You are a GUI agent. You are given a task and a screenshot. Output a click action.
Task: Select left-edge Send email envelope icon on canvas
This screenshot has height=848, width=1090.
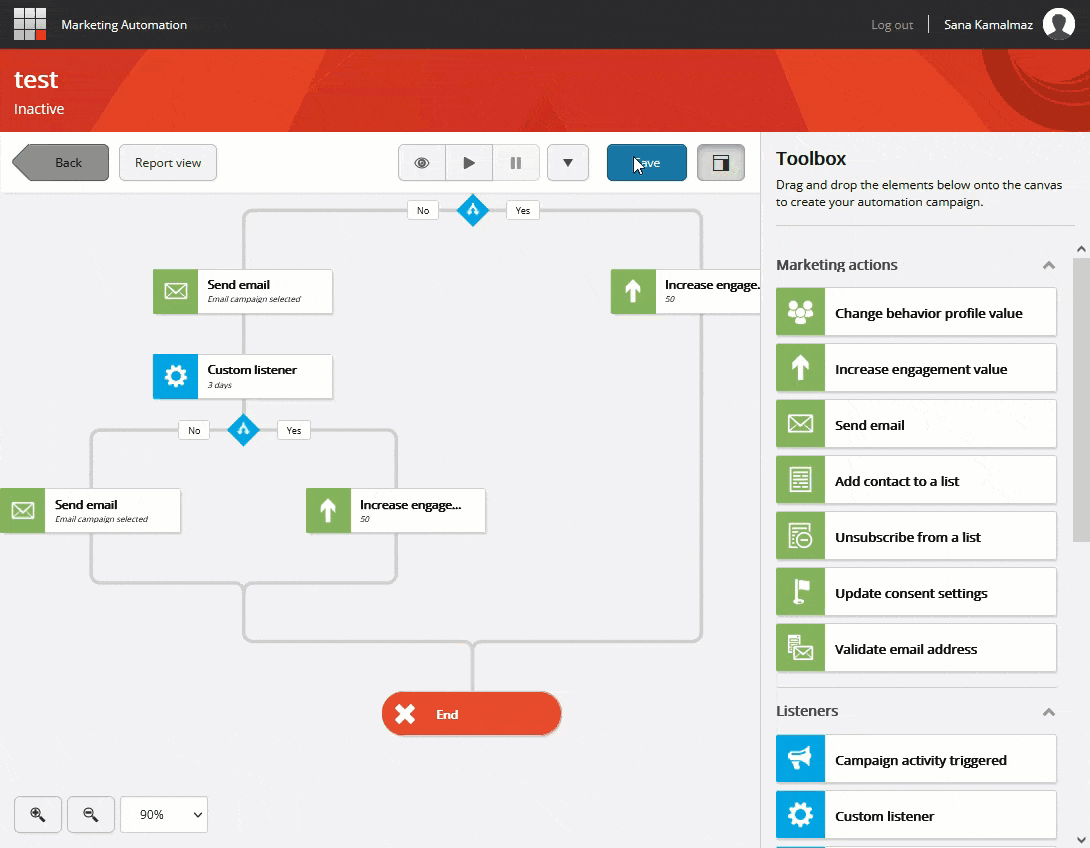pos(23,511)
